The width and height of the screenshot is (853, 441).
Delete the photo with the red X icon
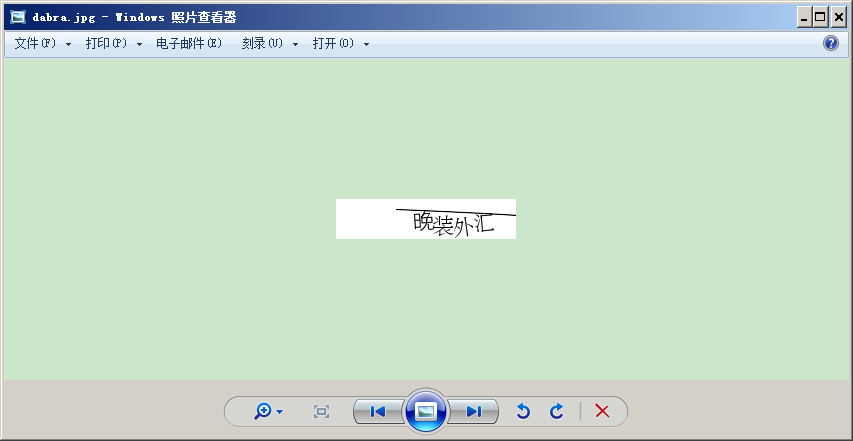[602, 411]
